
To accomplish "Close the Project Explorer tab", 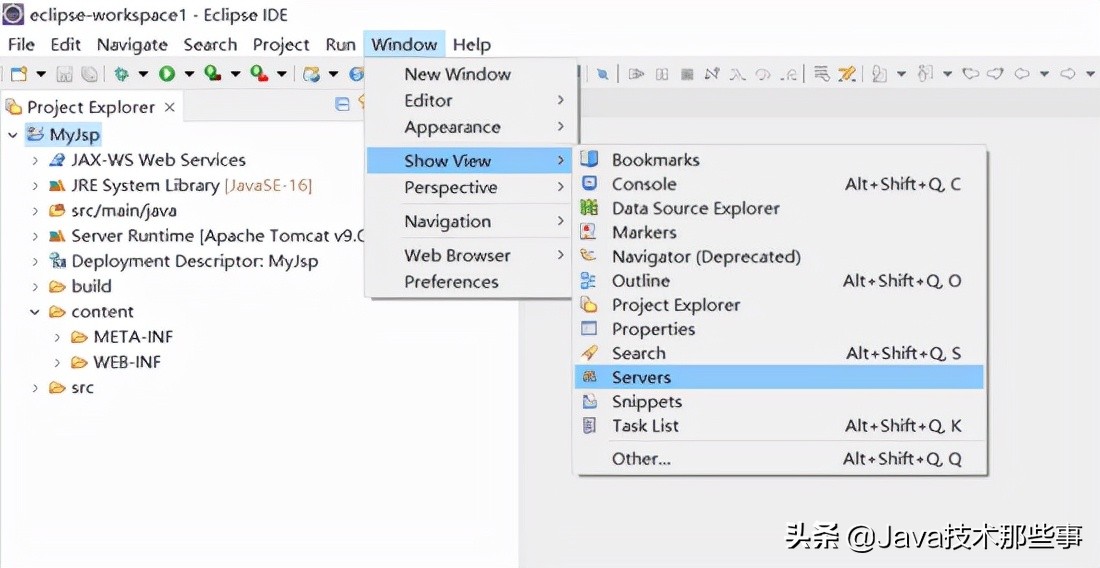I will (x=169, y=107).
